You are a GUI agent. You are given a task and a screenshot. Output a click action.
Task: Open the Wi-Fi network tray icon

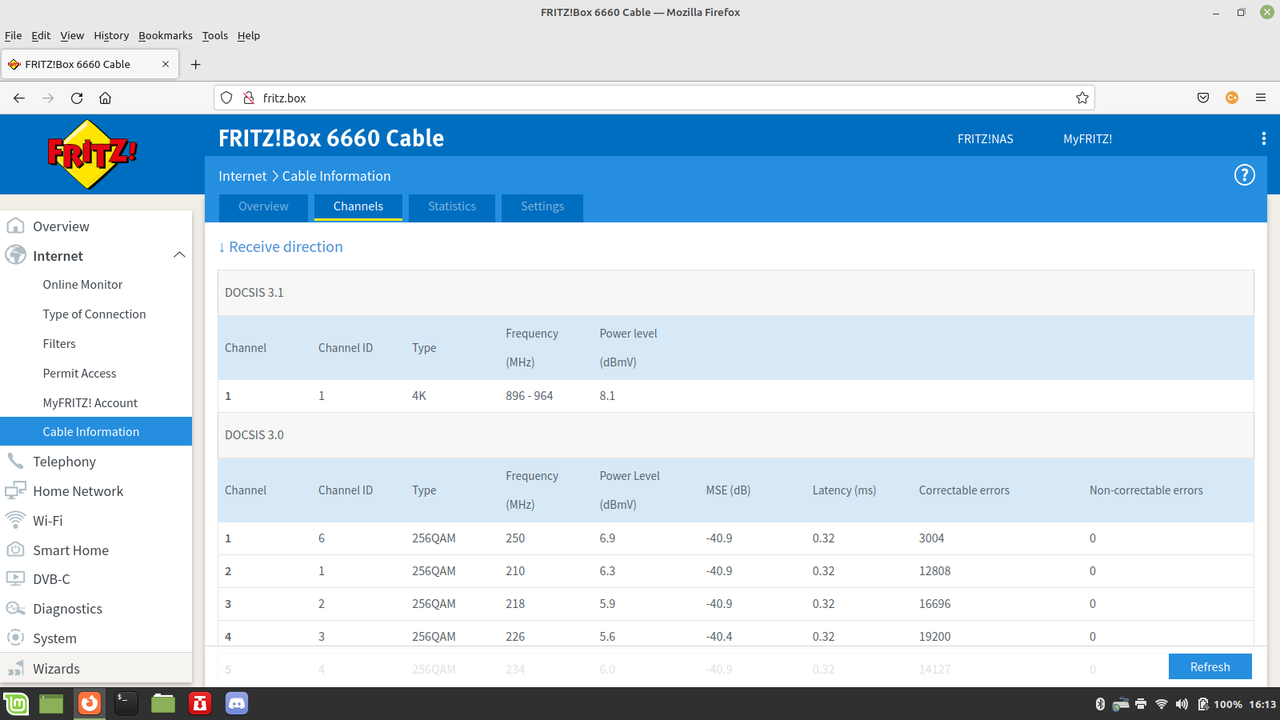coord(1161,704)
